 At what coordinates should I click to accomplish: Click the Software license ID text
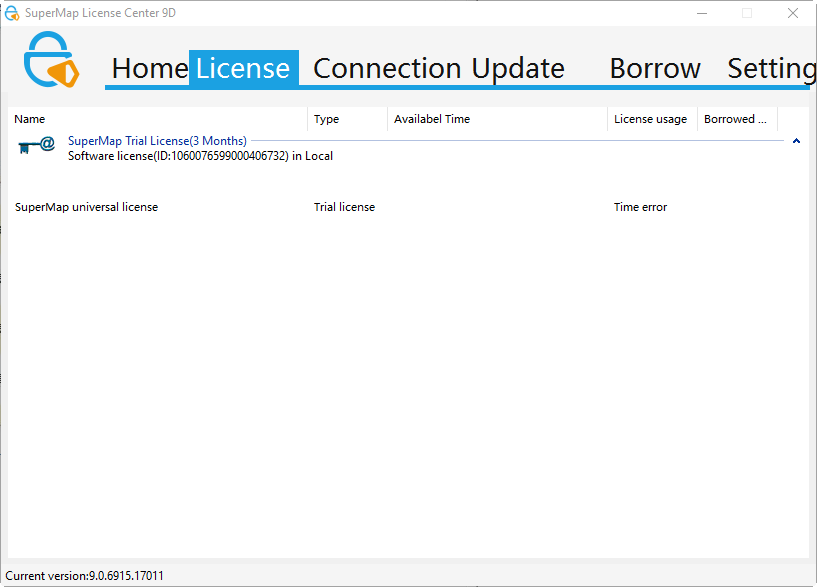click(200, 156)
